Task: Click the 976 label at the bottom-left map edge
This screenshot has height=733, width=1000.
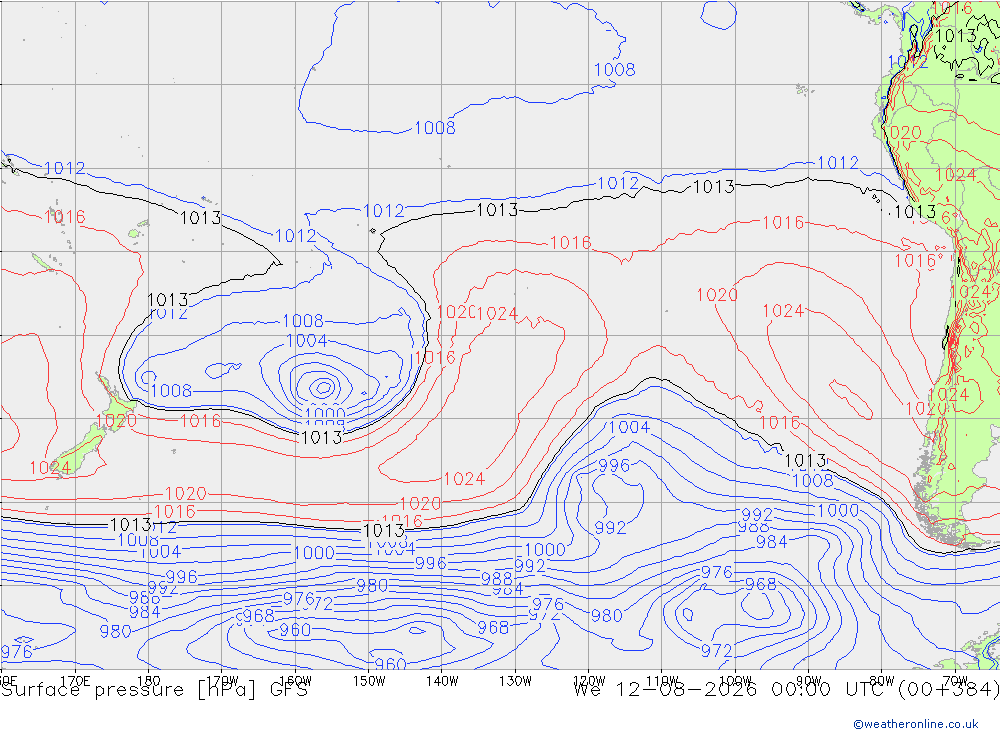Action: (x=16, y=651)
